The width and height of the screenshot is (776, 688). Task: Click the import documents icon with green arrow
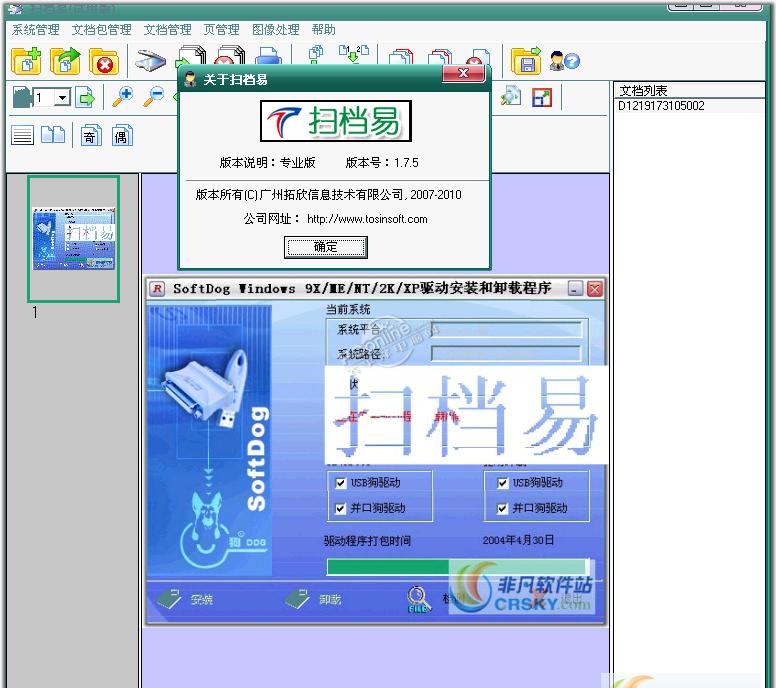click(x=191, y=55)
